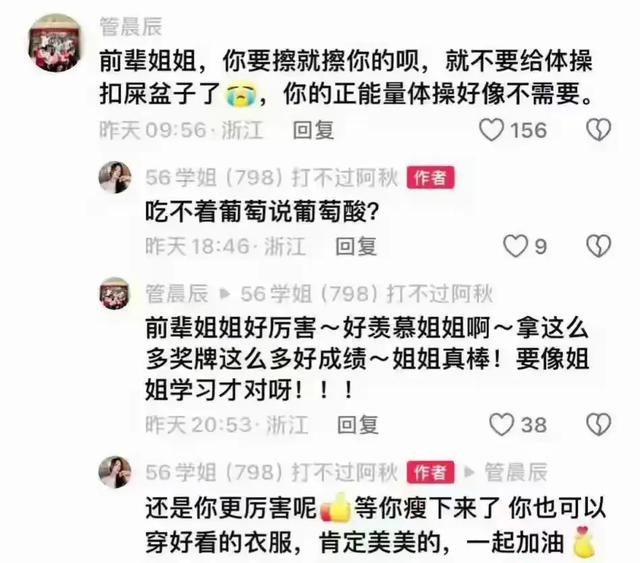Open 管晨辰's avatar on the top comment
The height and width of the screenshot is (563, 640).
tap(55, 43)
